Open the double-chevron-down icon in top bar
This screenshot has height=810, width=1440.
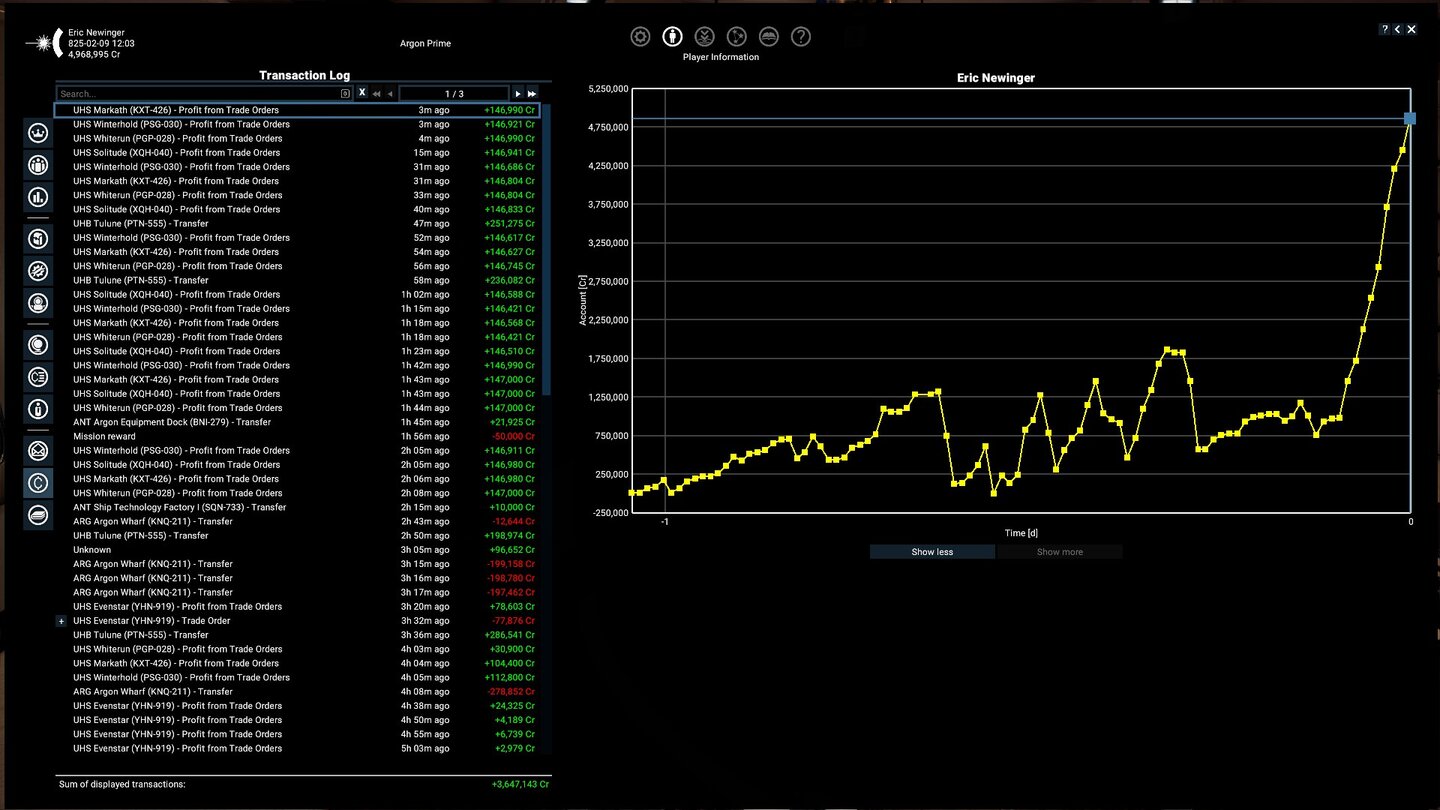(x=704, y=37)
